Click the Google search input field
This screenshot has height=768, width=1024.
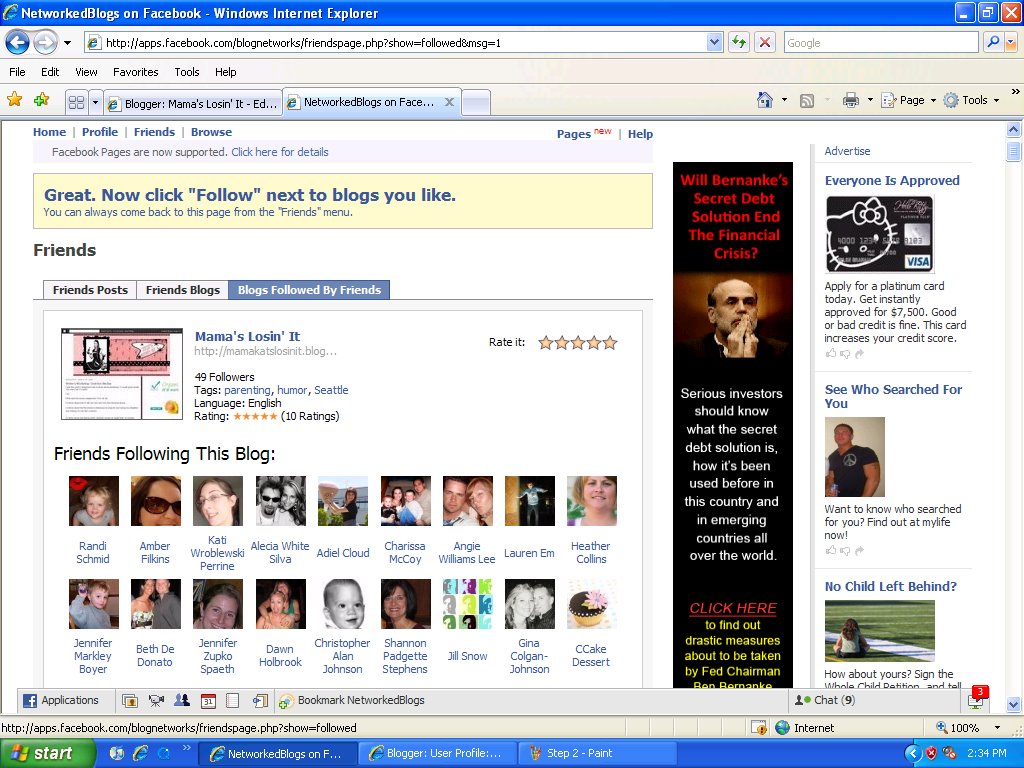coord(880,42)
